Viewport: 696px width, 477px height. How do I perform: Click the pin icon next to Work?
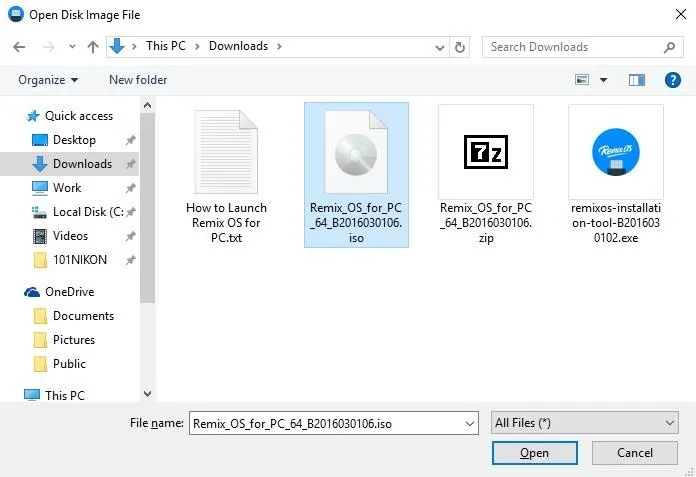[x=130, y=188]
